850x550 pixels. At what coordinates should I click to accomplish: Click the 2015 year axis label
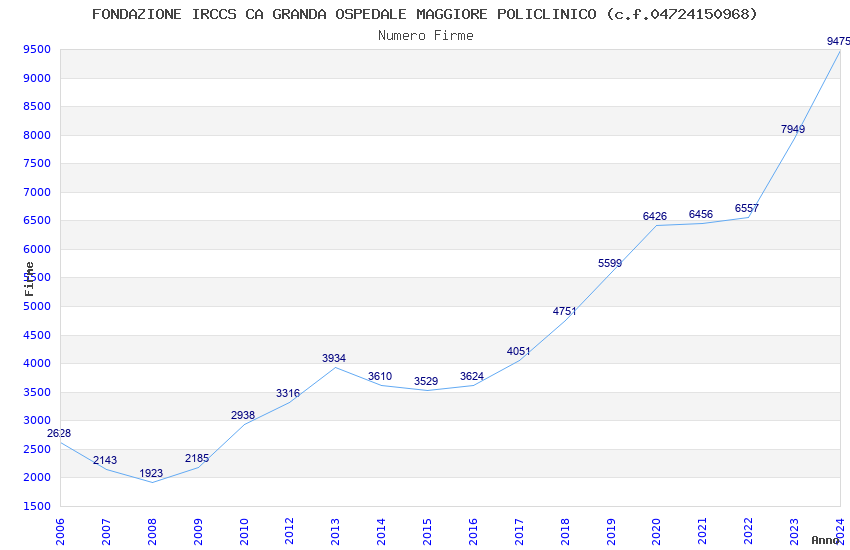point(427,531)
